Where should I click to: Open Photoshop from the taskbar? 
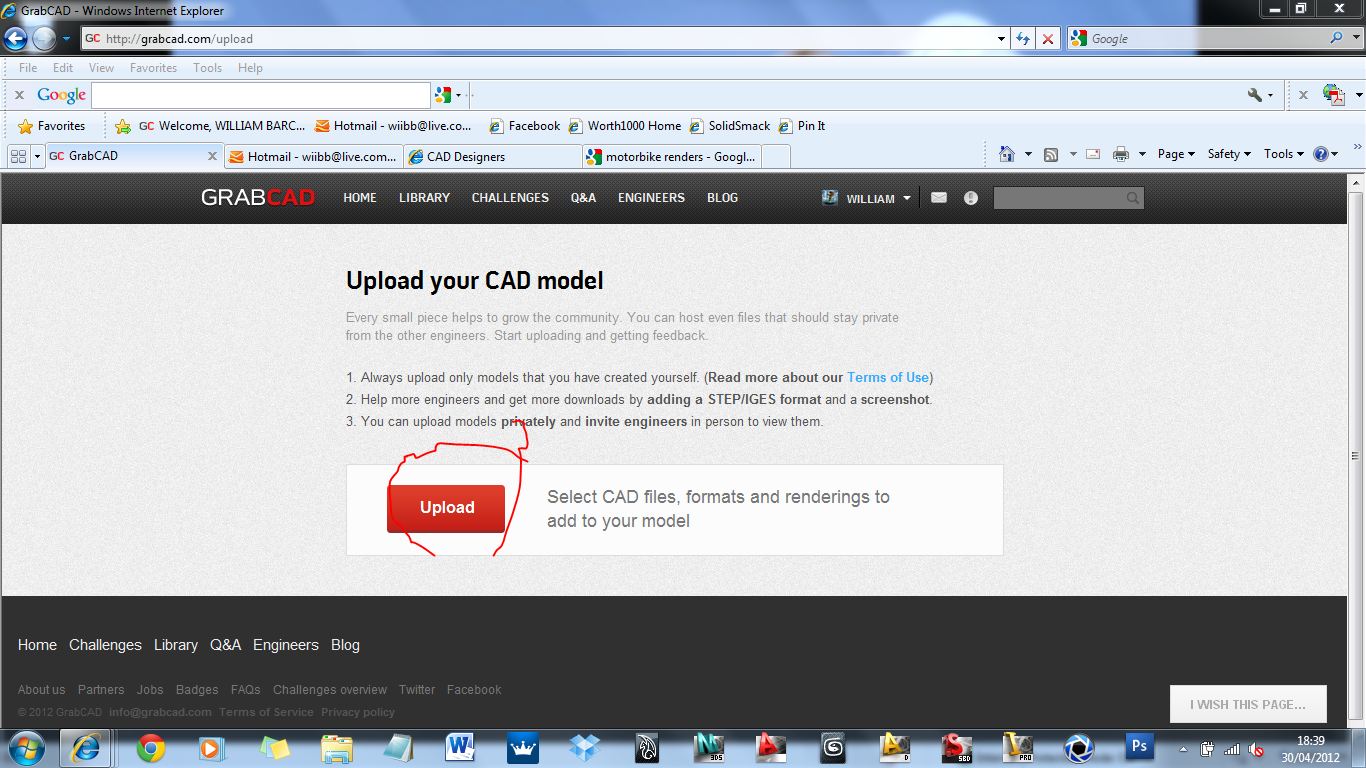tap(1139, 747)
